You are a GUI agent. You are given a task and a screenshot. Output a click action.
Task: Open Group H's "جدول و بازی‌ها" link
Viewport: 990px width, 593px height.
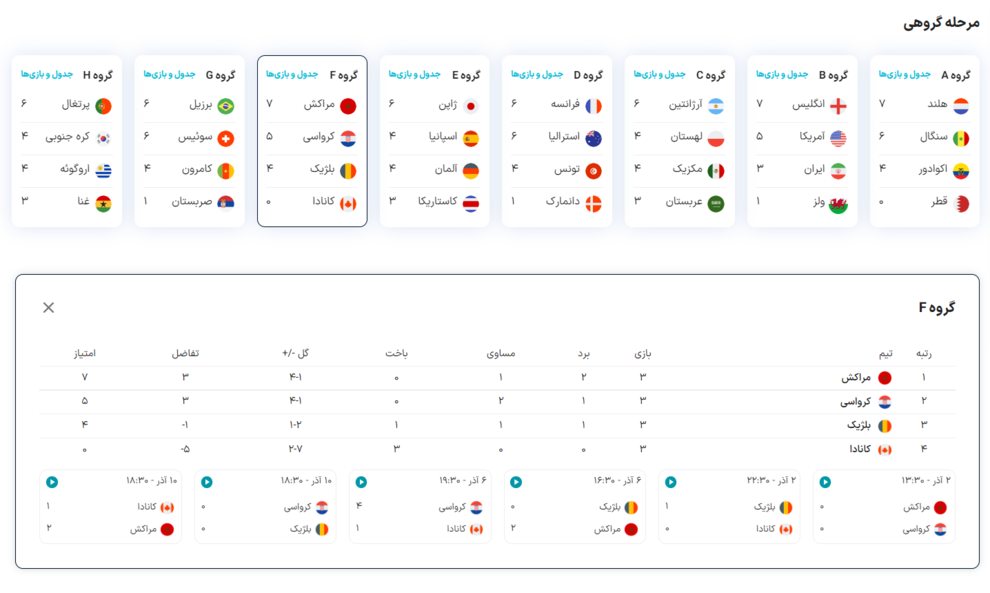[x=47, y=75]
